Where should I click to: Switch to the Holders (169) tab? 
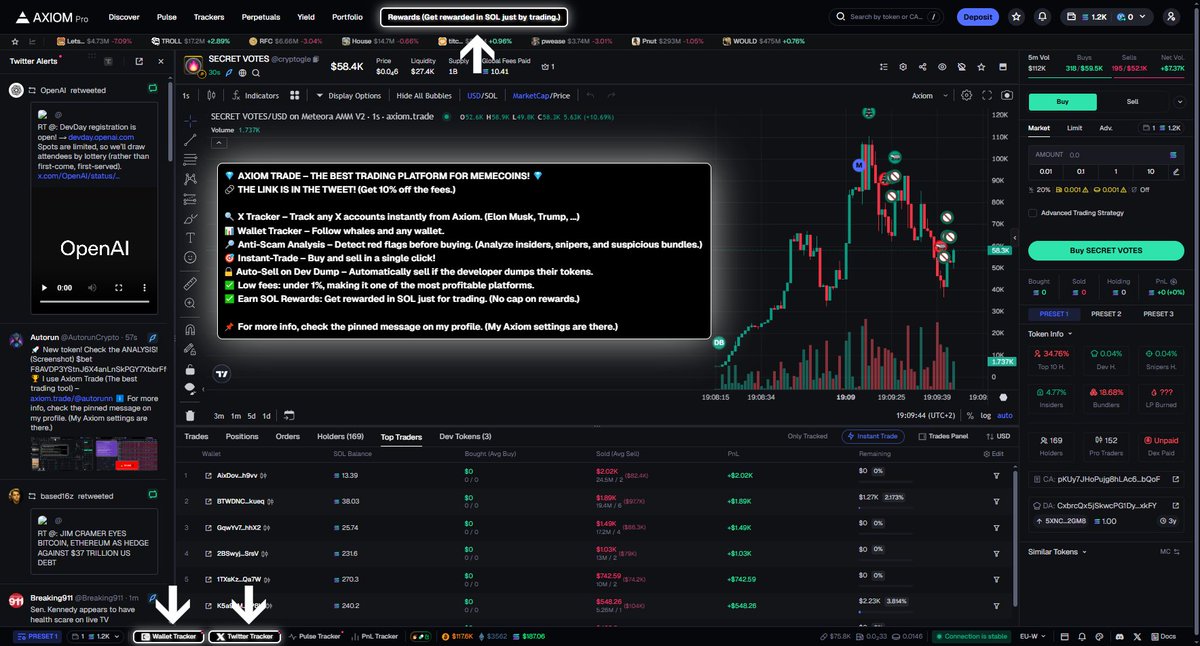(340, 436)
